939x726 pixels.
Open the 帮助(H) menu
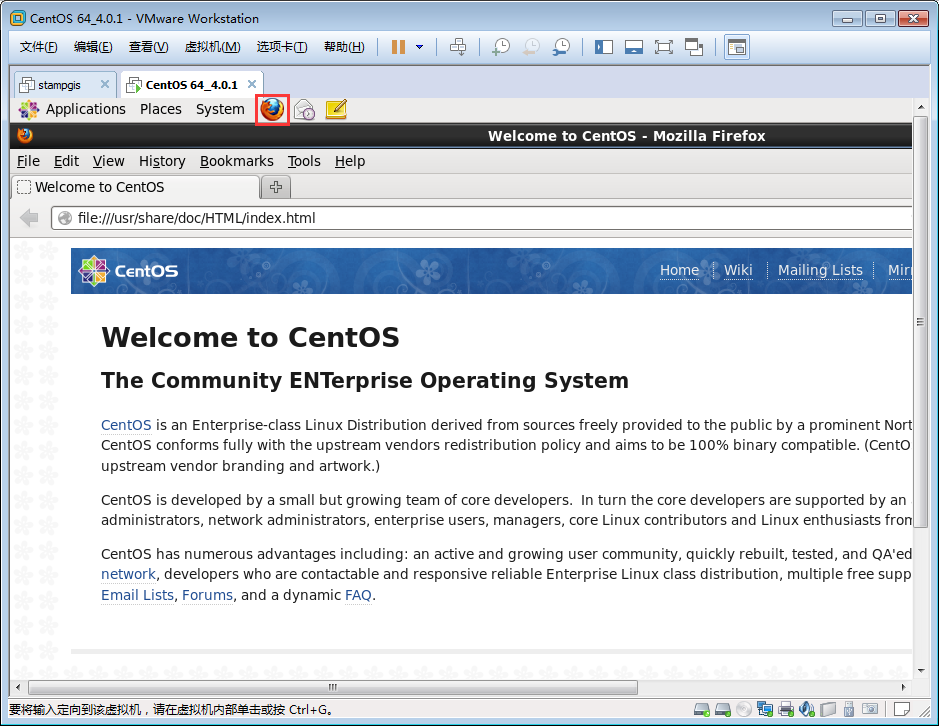344,47
